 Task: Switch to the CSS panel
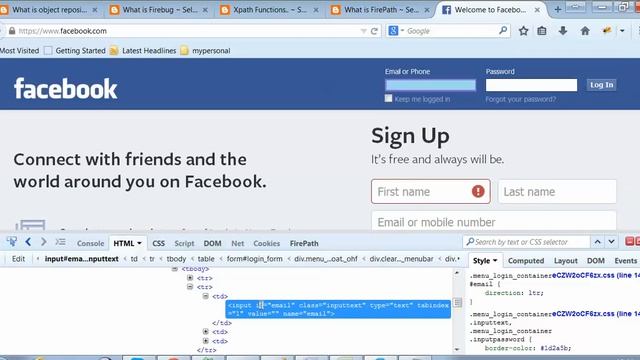(x=158, y=243)
